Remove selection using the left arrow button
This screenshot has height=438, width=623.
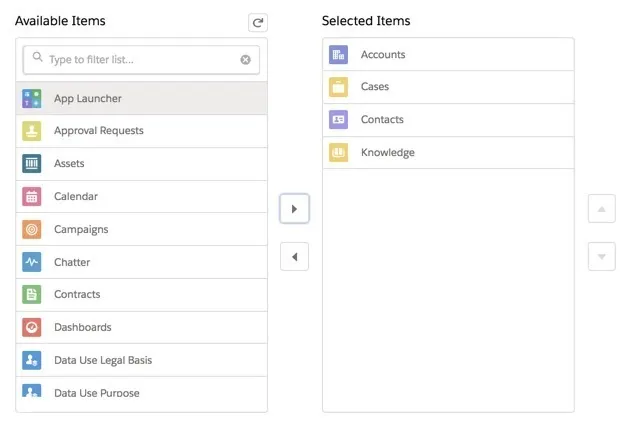tap(294, 257)
